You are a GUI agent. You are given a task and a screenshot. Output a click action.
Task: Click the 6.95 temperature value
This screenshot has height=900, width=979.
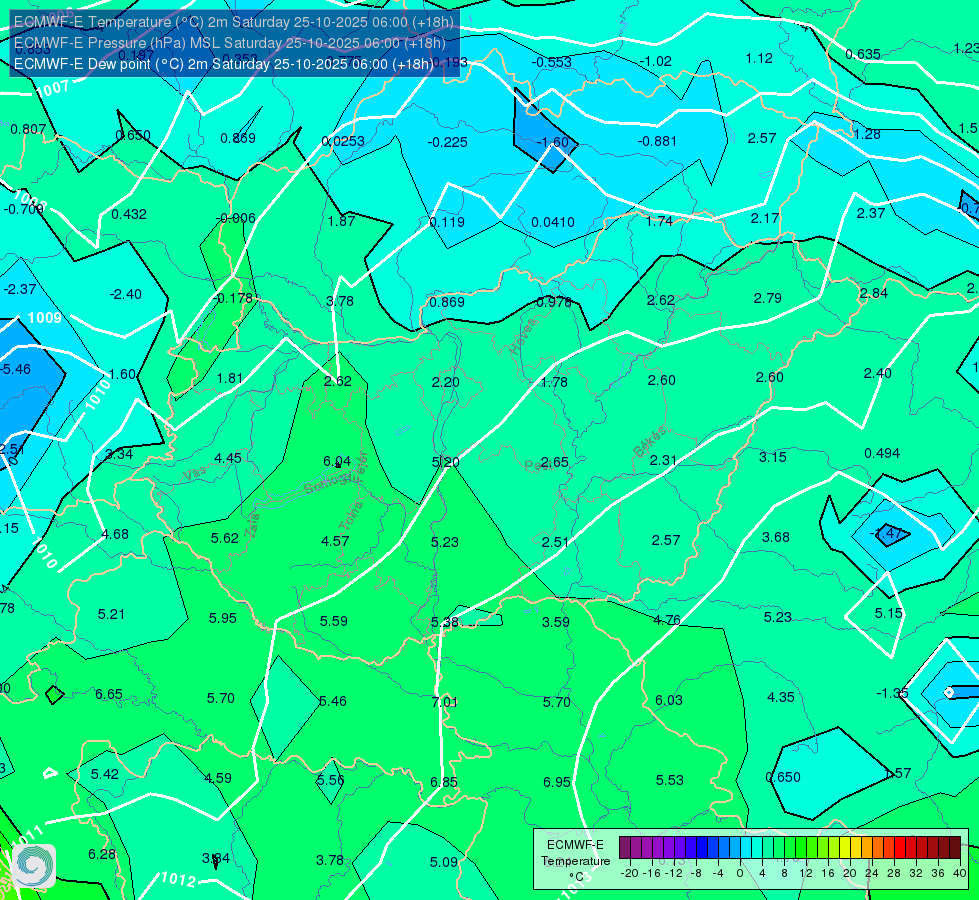tap(557, 782)
